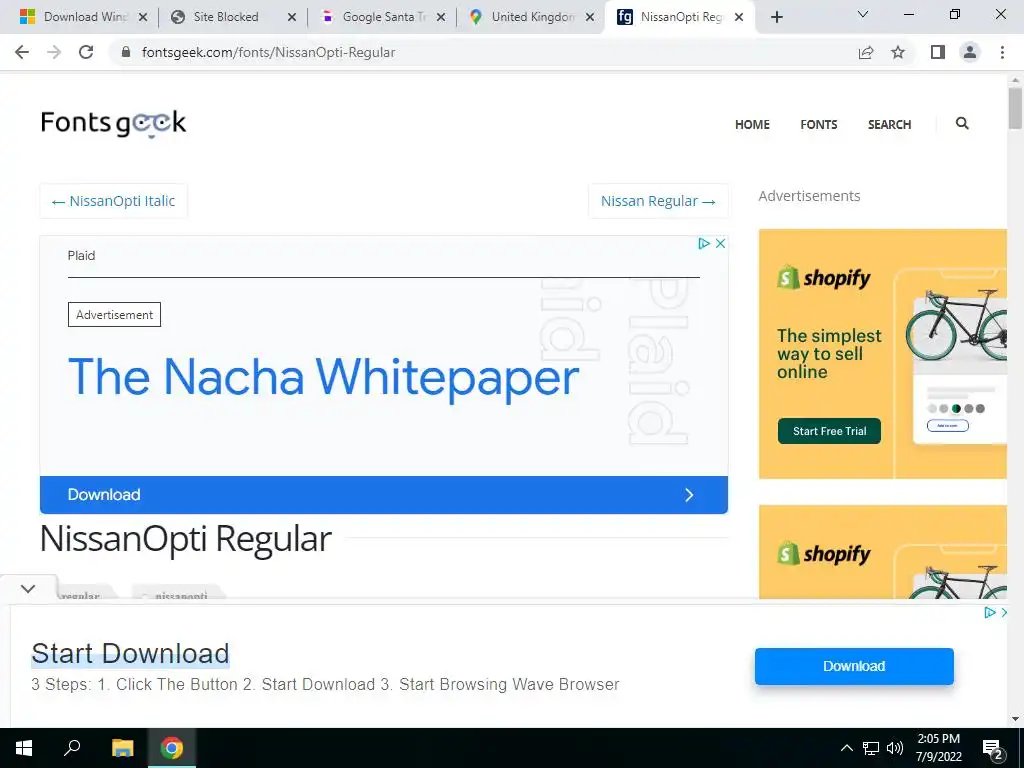Screen dimensions: 1024x768
Task: Click Chrome icon in taskbar
Action: click(172, 748)
